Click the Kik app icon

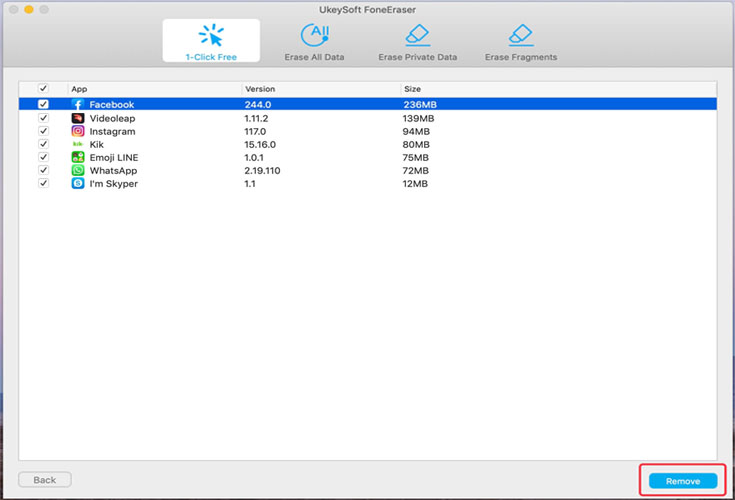(78, 144)
